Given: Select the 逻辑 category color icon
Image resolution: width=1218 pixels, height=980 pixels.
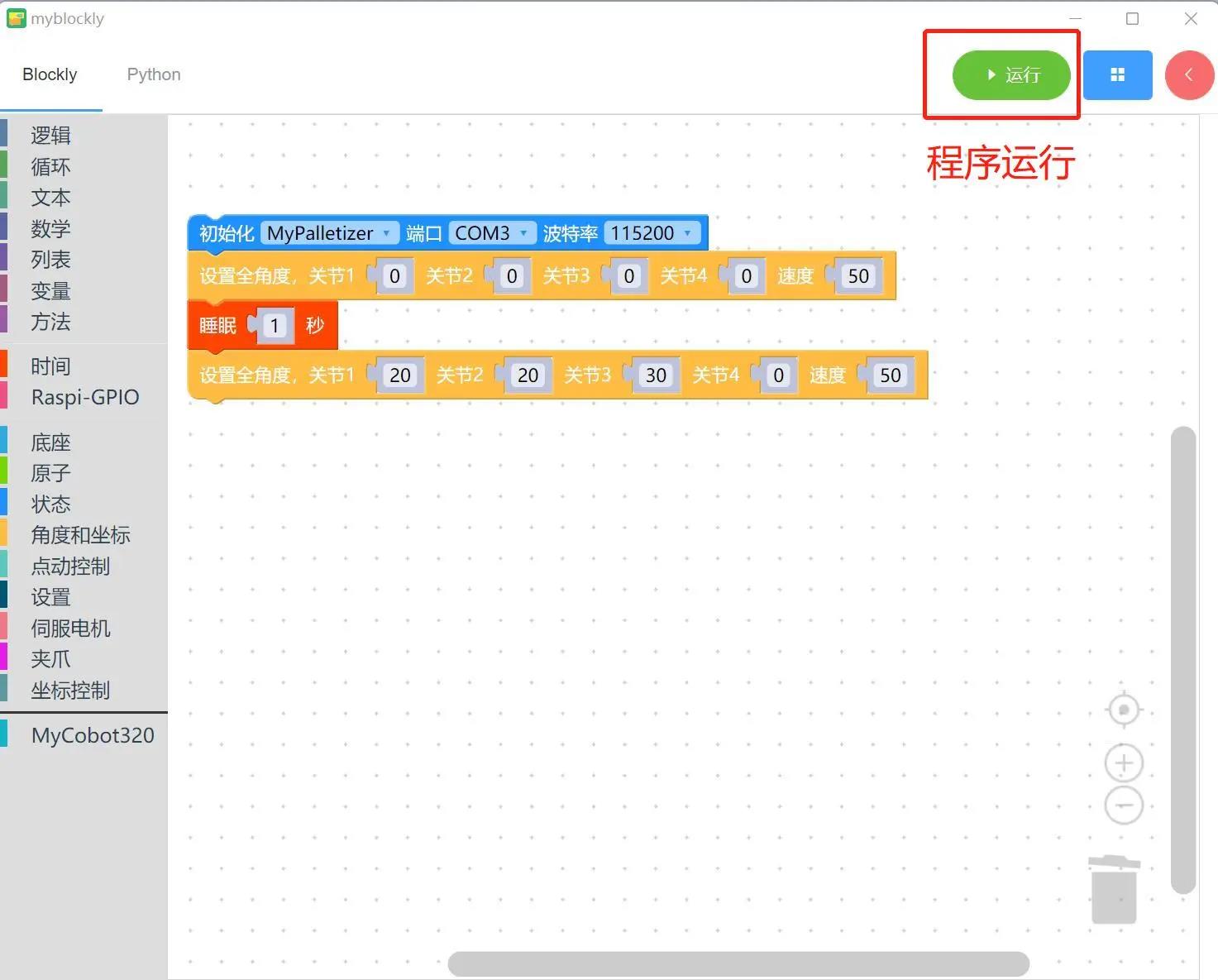Looking at the screenshot, I should point(6,135).
